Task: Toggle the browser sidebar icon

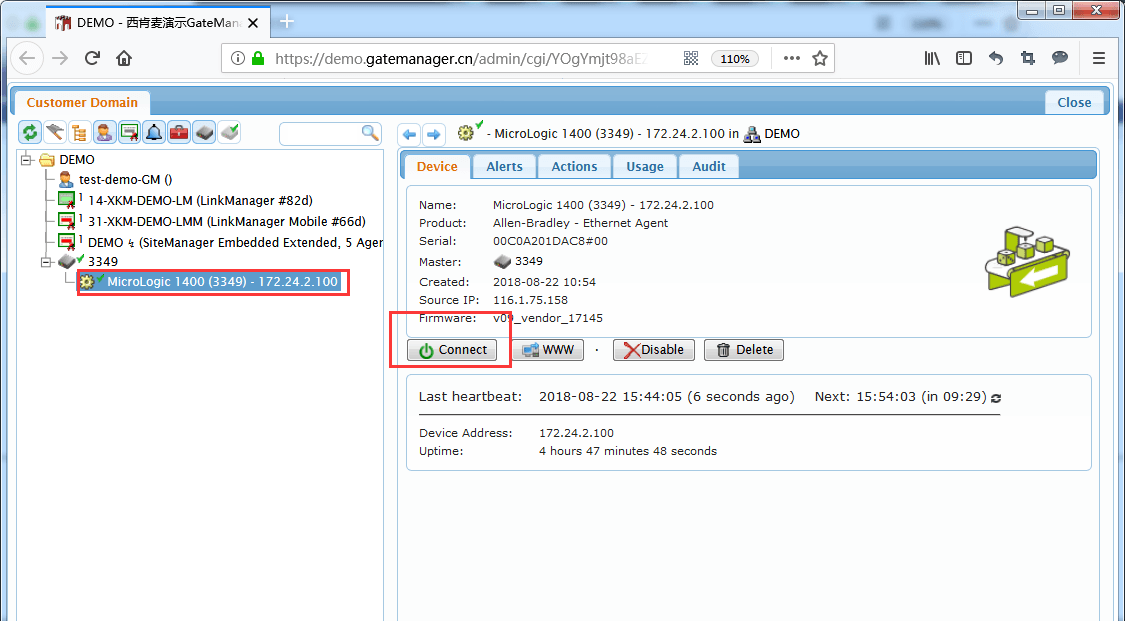Action: point(964,59)
